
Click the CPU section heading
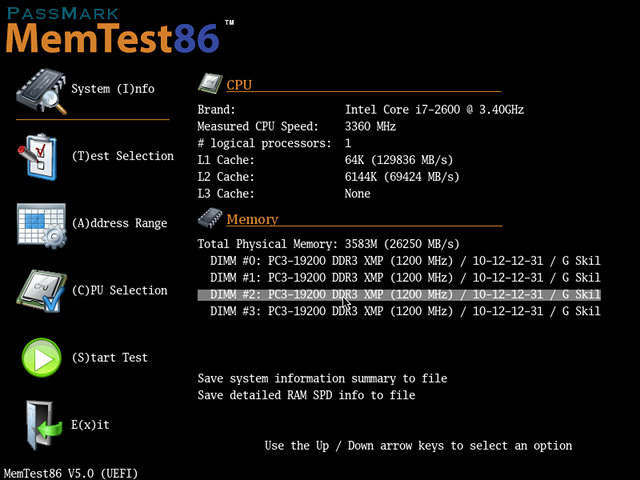coord(239,85)
